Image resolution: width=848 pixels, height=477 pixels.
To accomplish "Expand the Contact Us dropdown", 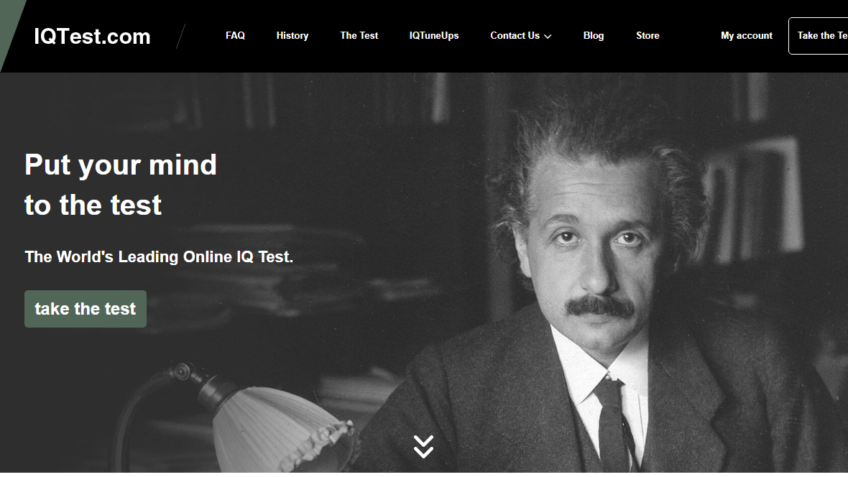I will [521, 36].
